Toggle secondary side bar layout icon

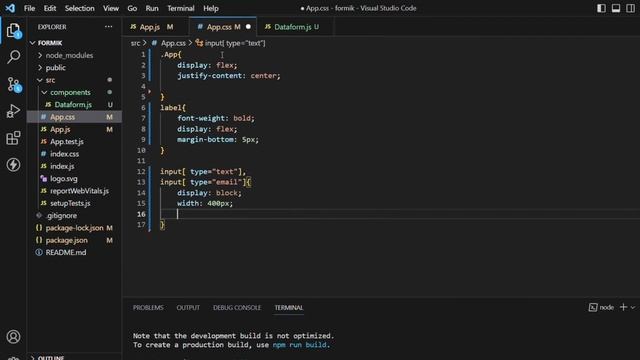[x=630, y=8]
